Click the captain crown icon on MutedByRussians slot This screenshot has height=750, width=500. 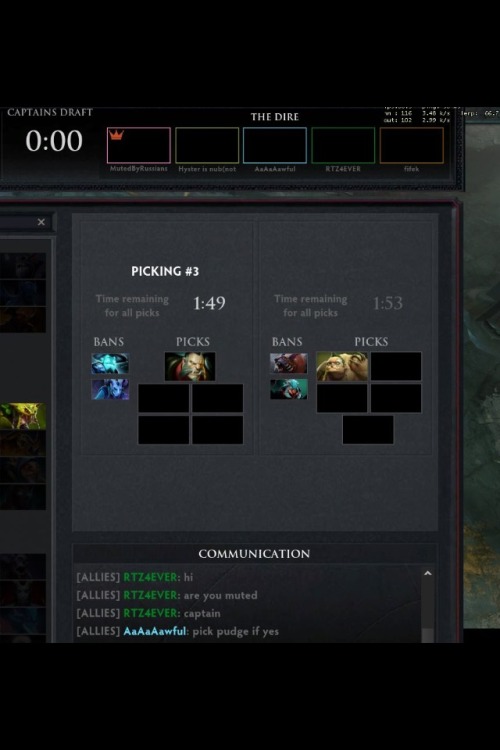(116, 135)
